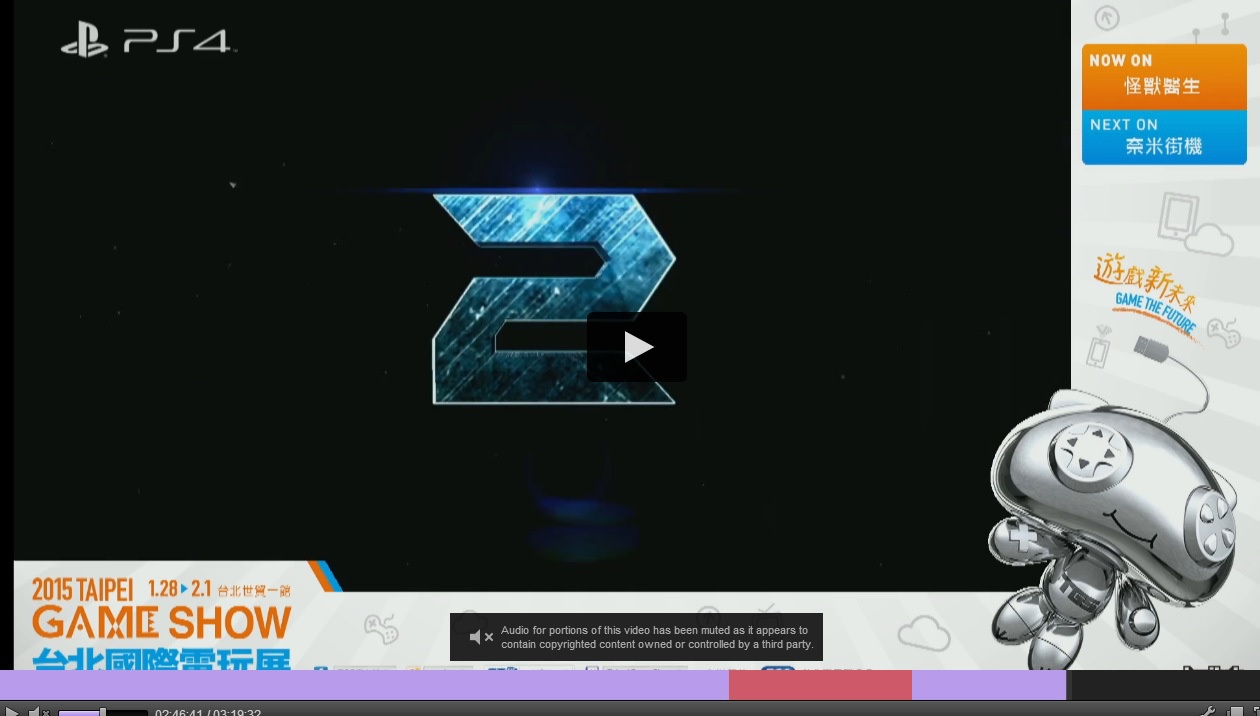The image size is (1260, 716).
Task: Click the 02:46:41 elapsed time display
Action: pyautogui.click(x=178, y=713)
